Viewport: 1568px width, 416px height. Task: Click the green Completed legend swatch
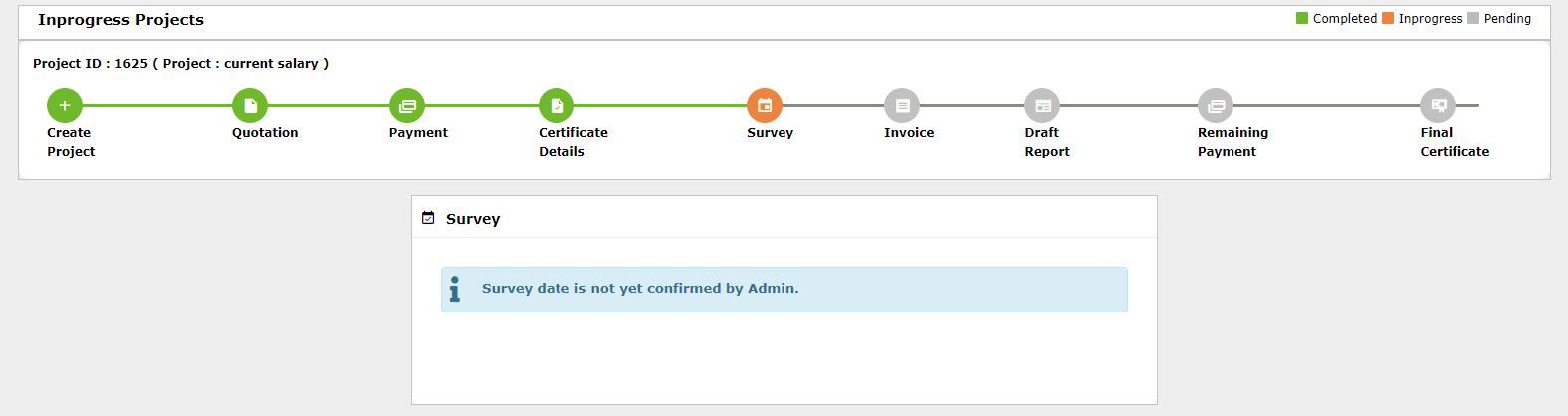tap(1302, 18)
